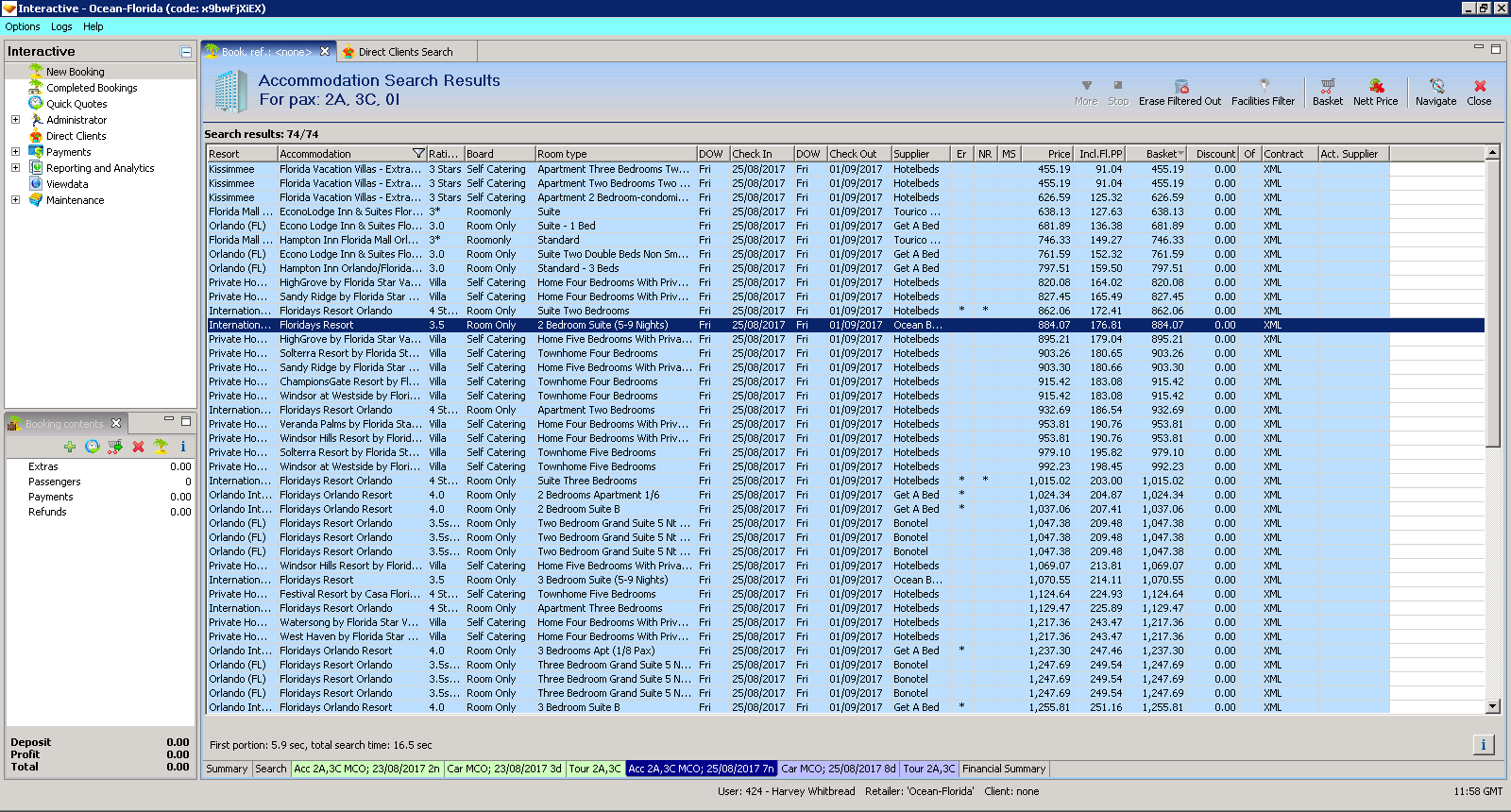Open the Financial Summary tab

[x=1004, y=769]
